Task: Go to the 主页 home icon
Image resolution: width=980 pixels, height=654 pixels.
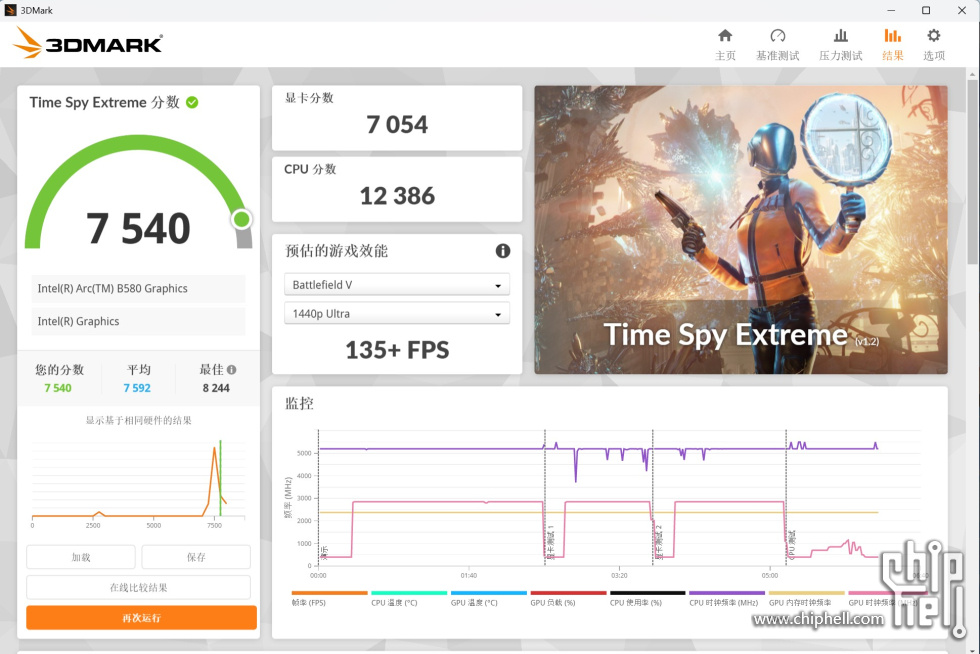Action: pyautogui.click(x=725, y=36)
